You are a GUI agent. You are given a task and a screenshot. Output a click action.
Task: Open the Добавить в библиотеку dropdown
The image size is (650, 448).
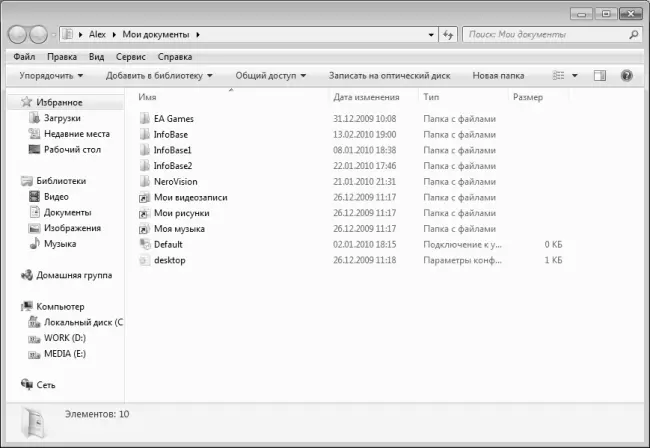(159, 75)
